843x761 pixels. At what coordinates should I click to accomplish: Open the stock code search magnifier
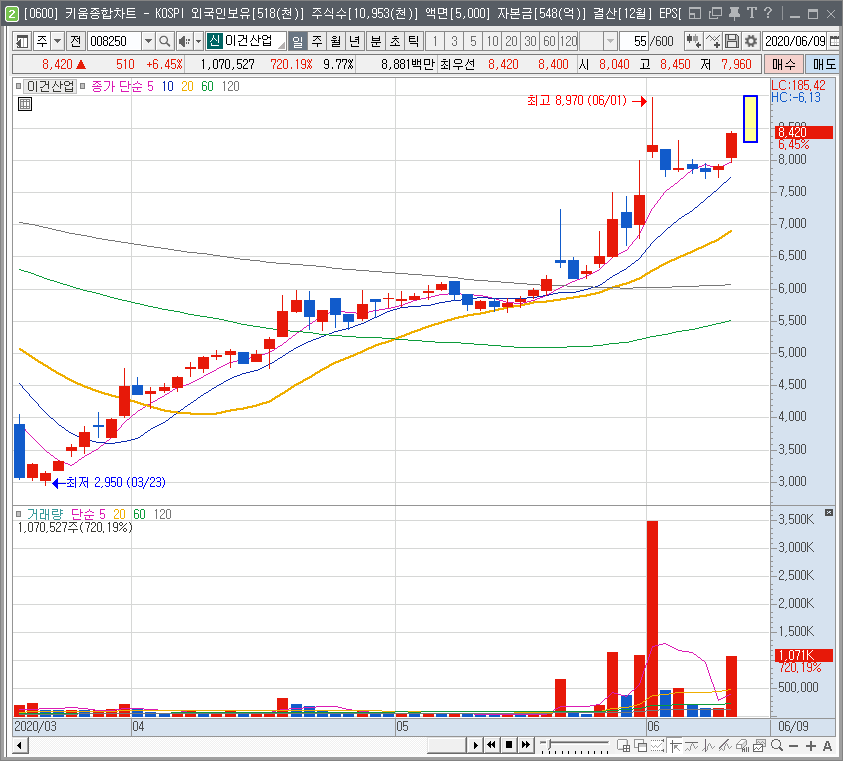[165, 41]
